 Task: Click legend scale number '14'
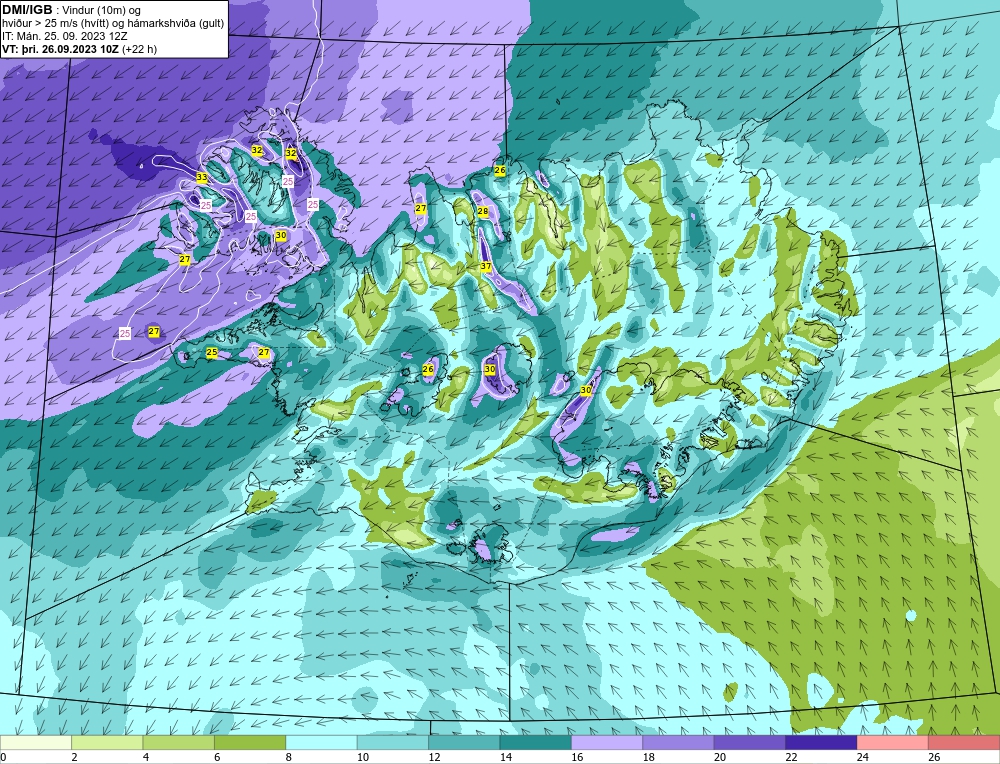click(x=506, y=757)
